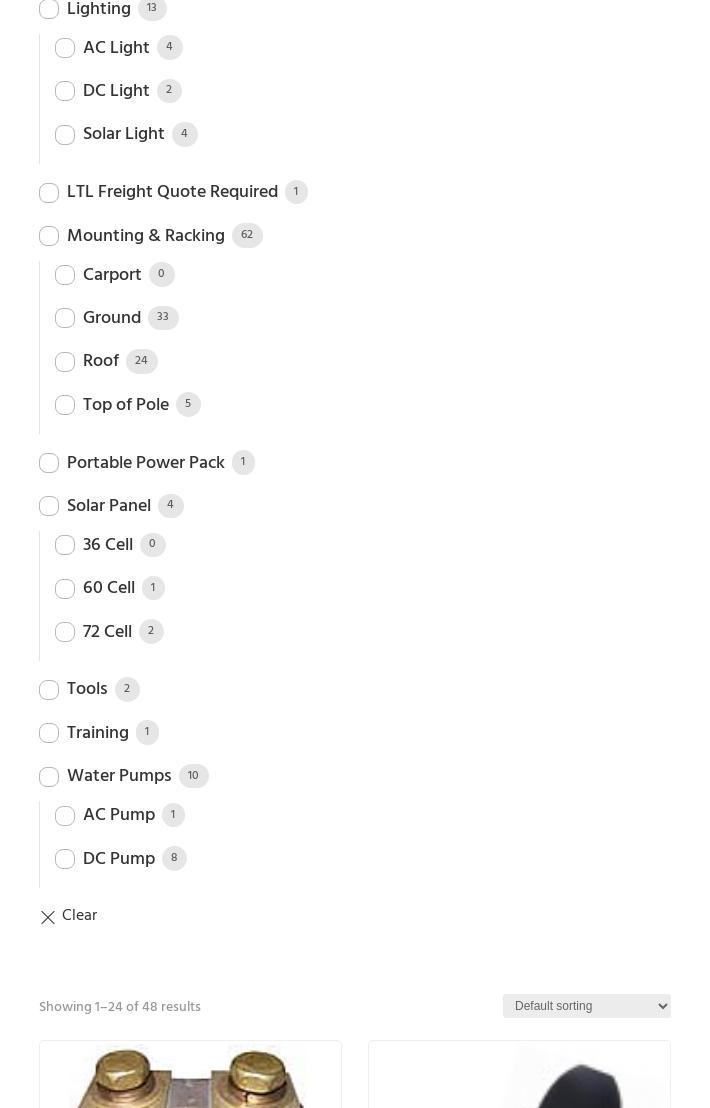Select the 72 Cell filter checkbox
The width and height of the screenshot is (710, 1108).
65,632
